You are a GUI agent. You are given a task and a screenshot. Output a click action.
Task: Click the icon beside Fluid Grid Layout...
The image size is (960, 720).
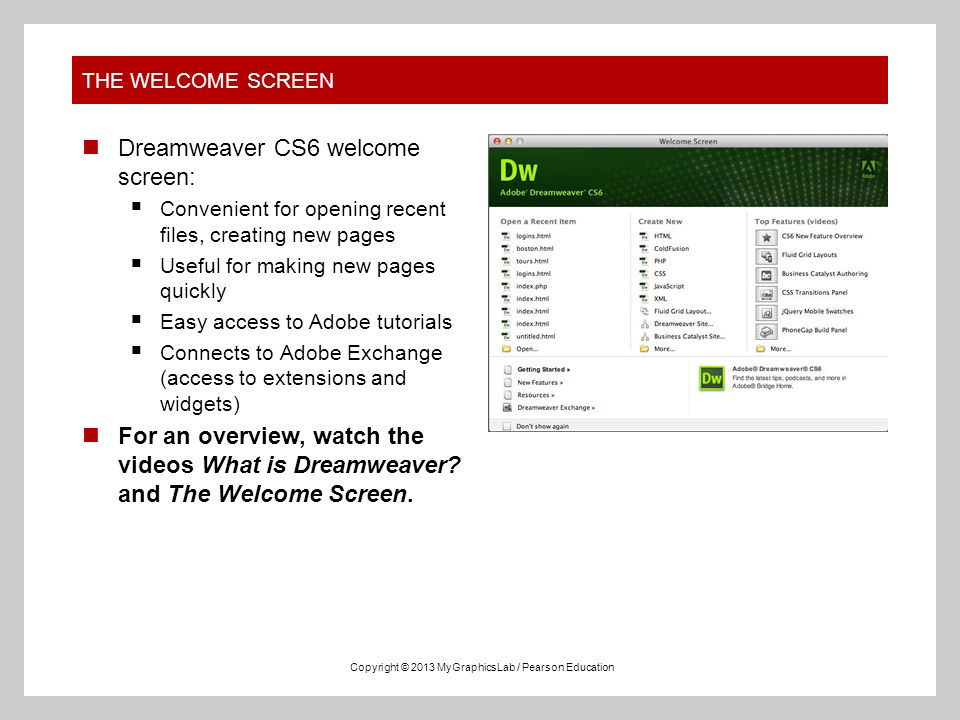click(x=644, y=311)
